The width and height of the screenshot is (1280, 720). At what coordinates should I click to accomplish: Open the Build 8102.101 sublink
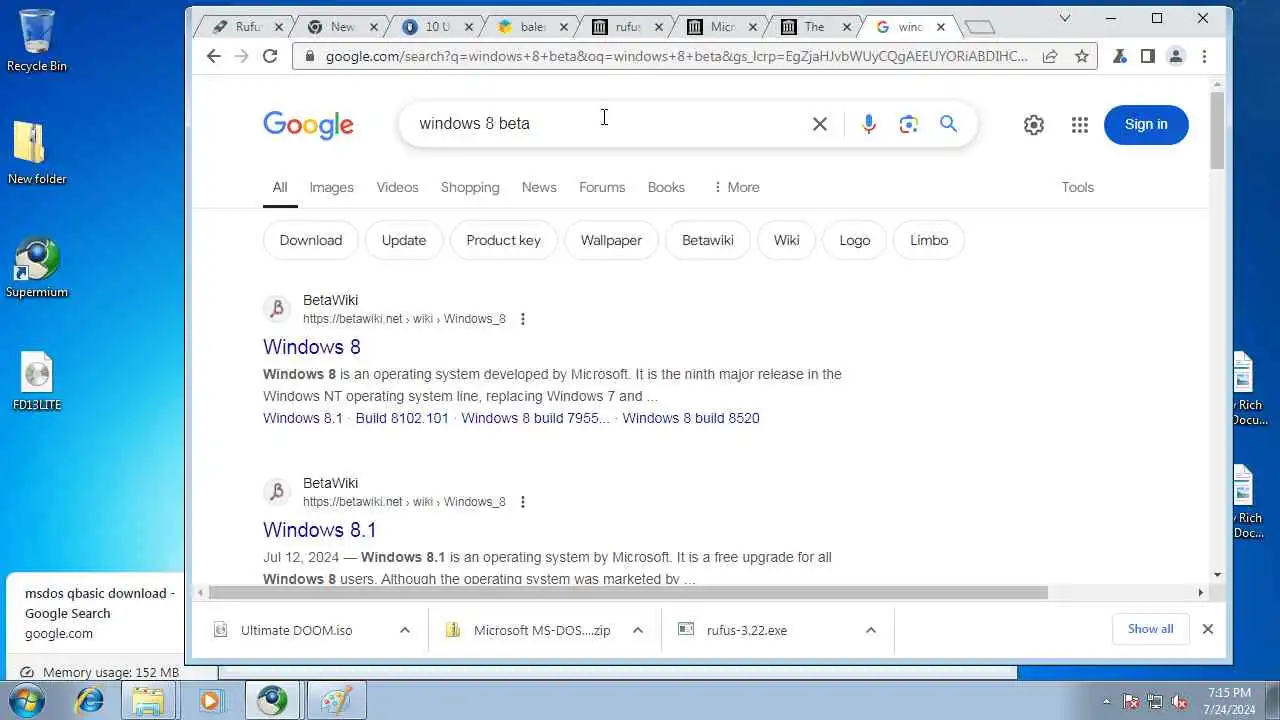[402, 418]
